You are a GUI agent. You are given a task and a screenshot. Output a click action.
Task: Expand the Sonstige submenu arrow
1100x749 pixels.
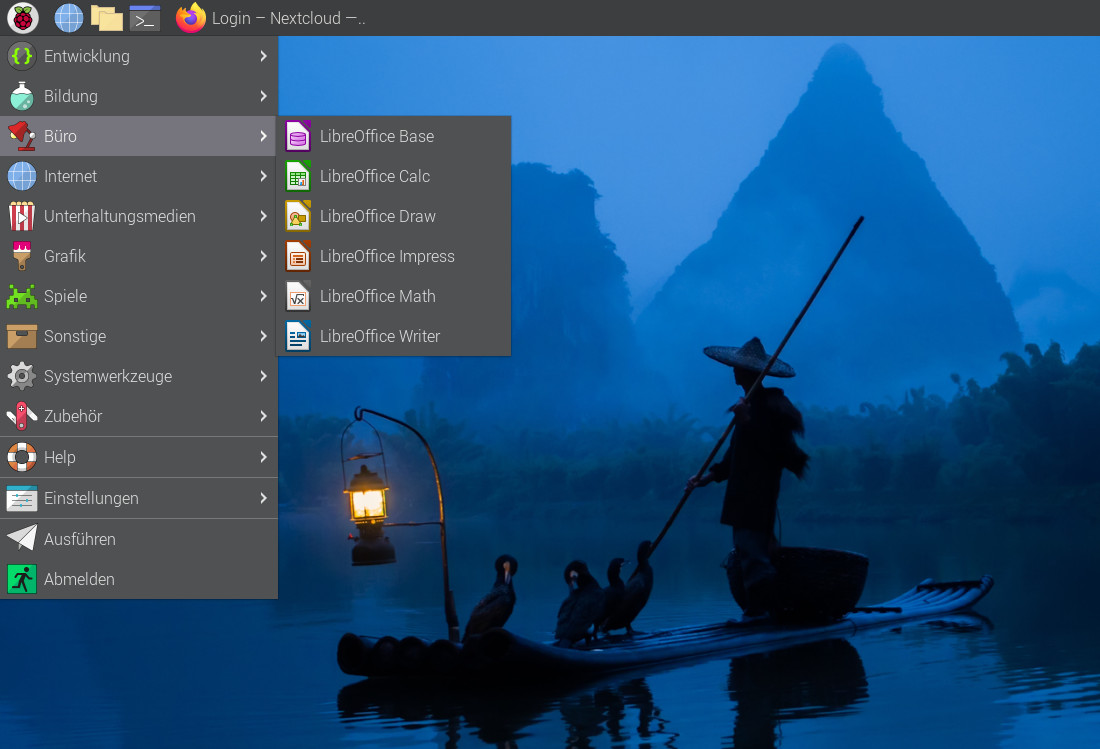tap(263, 336)
